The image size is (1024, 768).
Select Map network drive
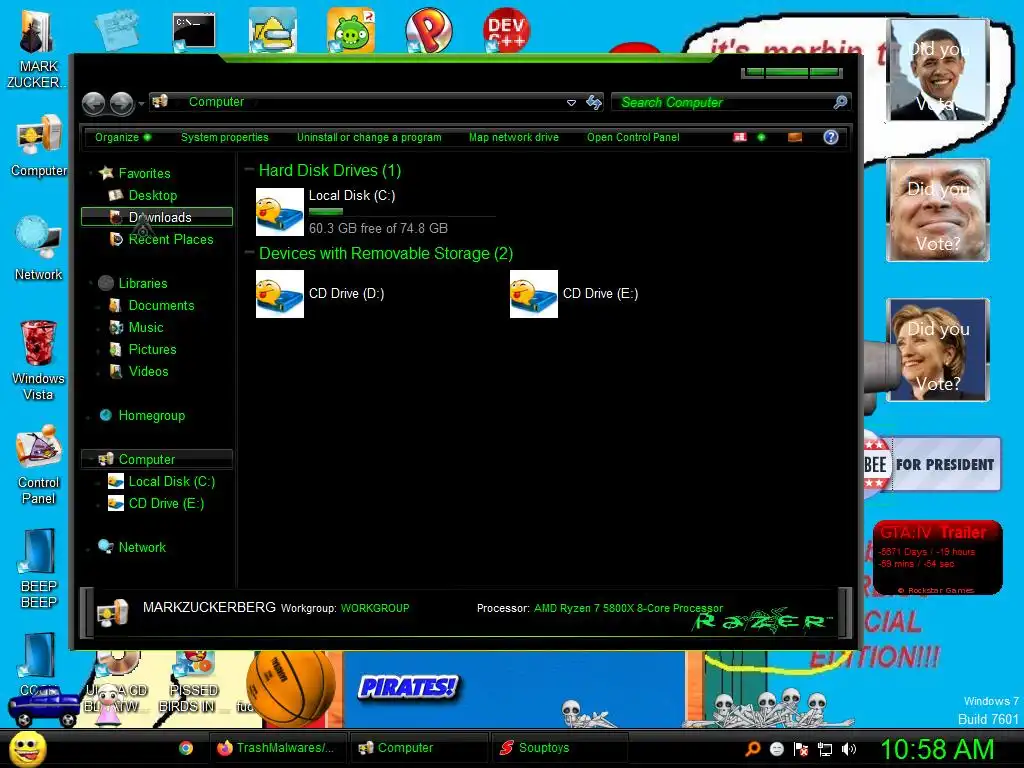pos(514,137)
